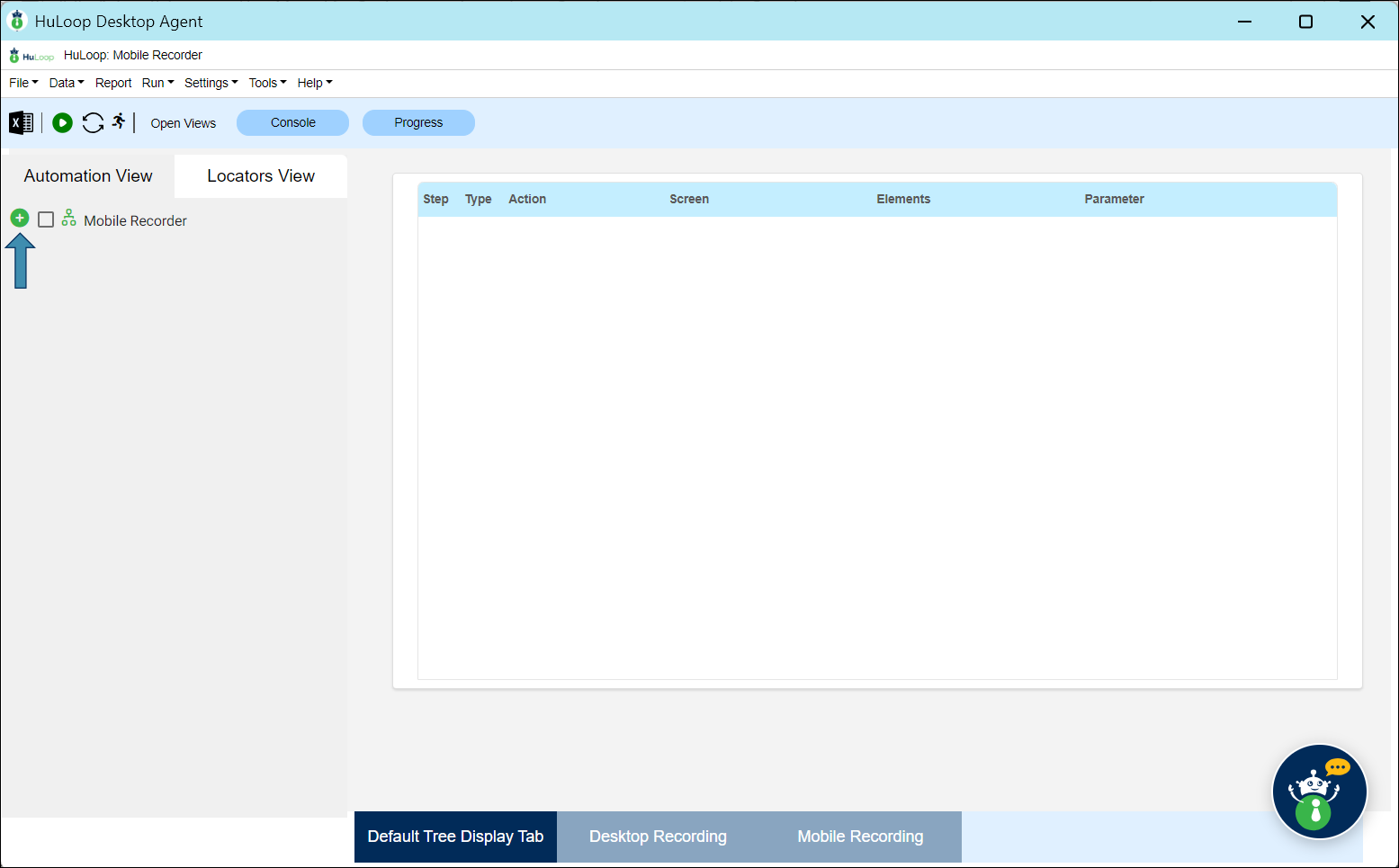Viewport: 1399px width, 868px height.
Task: Open the Data menu dropdown
Action: point(67,83)
